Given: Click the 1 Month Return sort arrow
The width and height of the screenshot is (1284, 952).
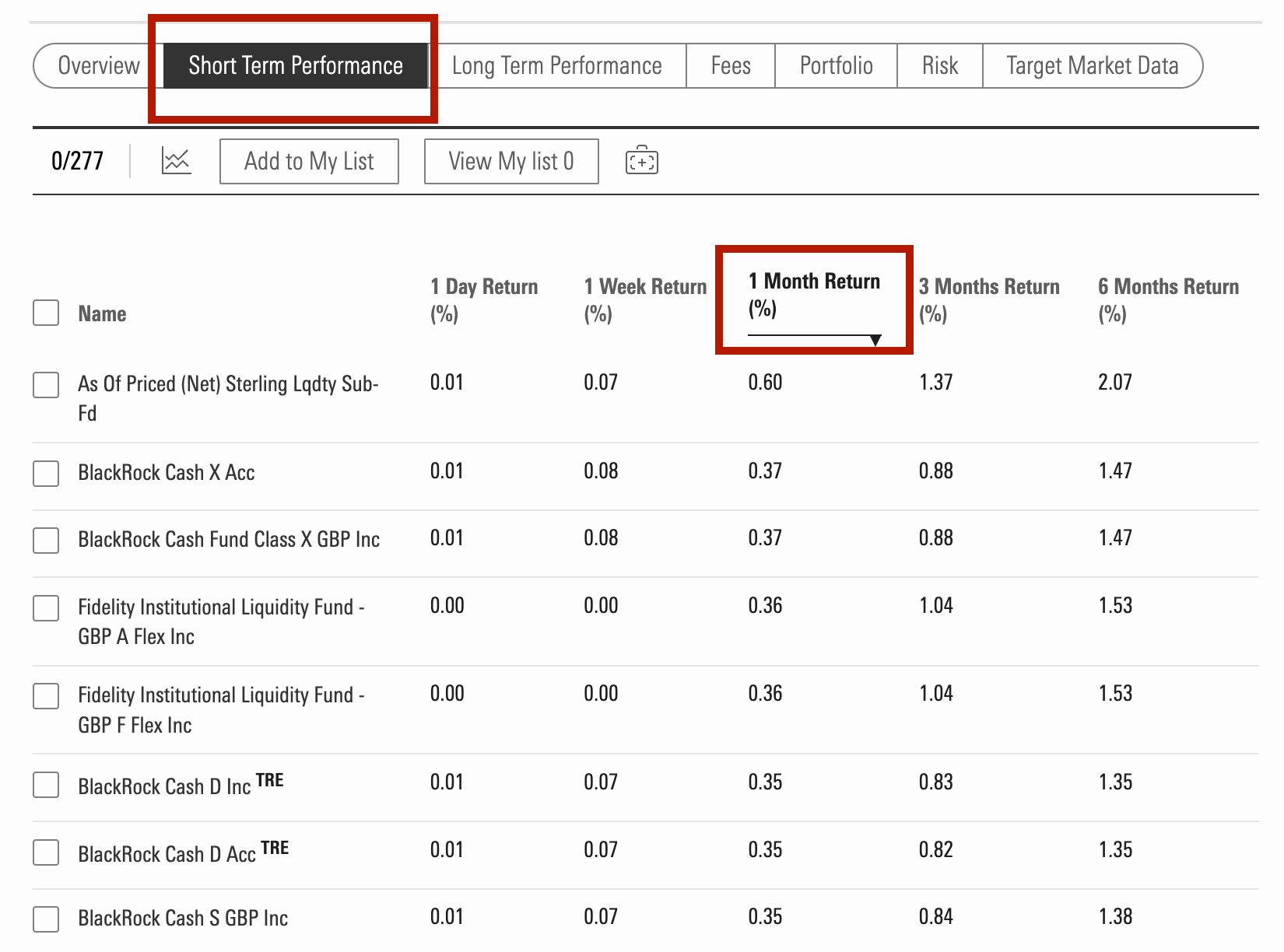Looking at the screenshot, I should [875, 340].
